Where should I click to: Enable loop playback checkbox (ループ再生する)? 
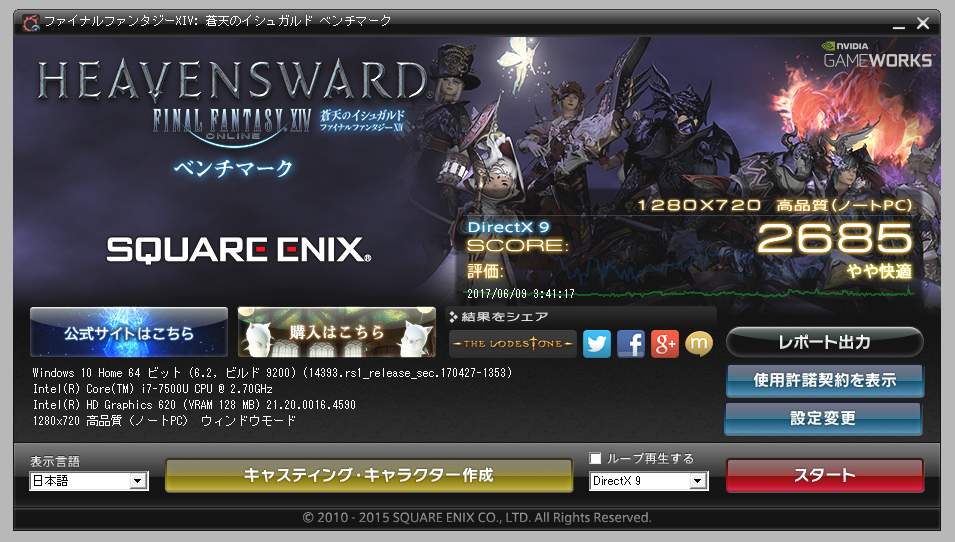tap(596, 458)
